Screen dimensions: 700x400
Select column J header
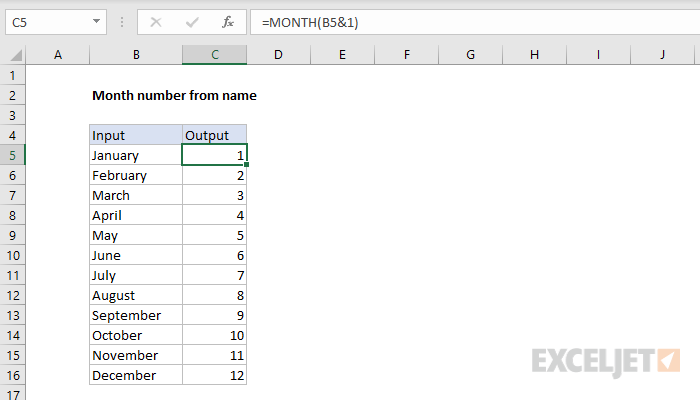662,54
